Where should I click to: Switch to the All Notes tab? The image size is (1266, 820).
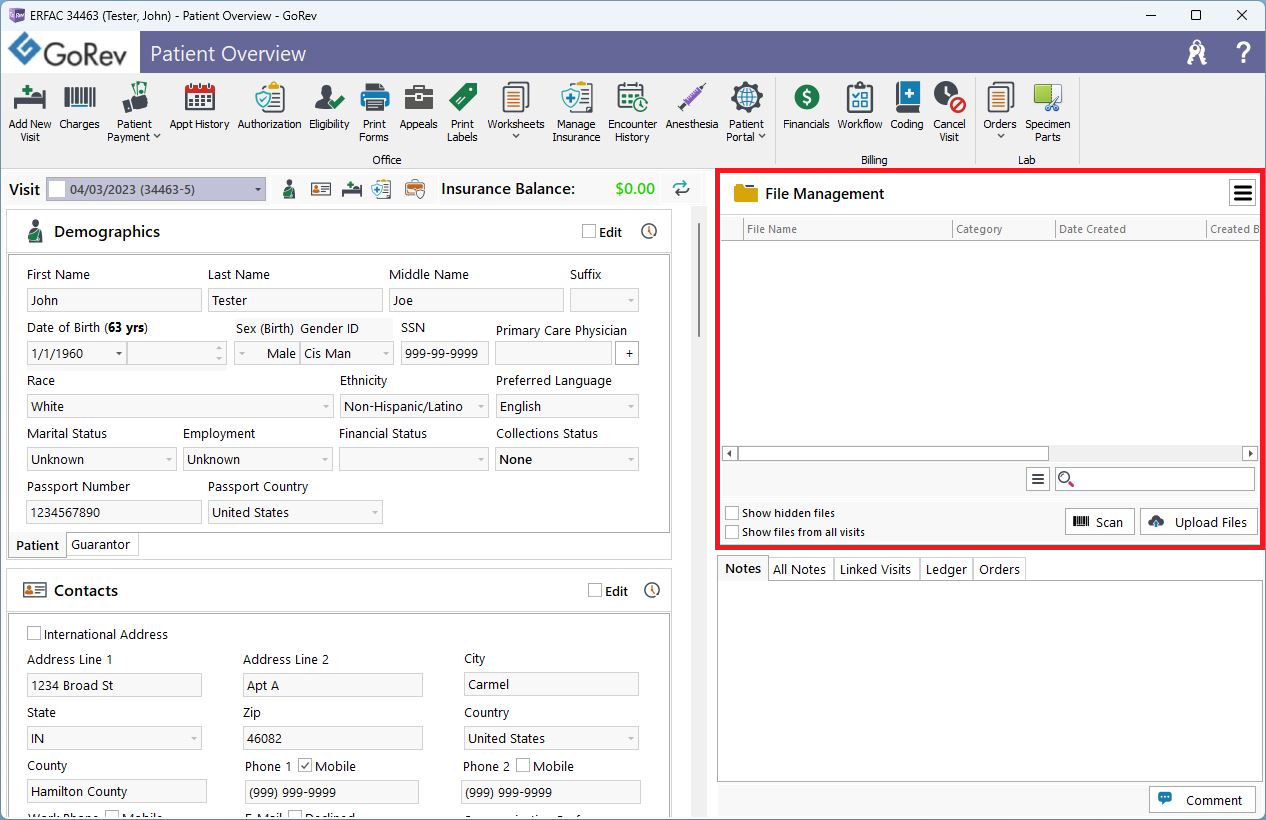799,569
